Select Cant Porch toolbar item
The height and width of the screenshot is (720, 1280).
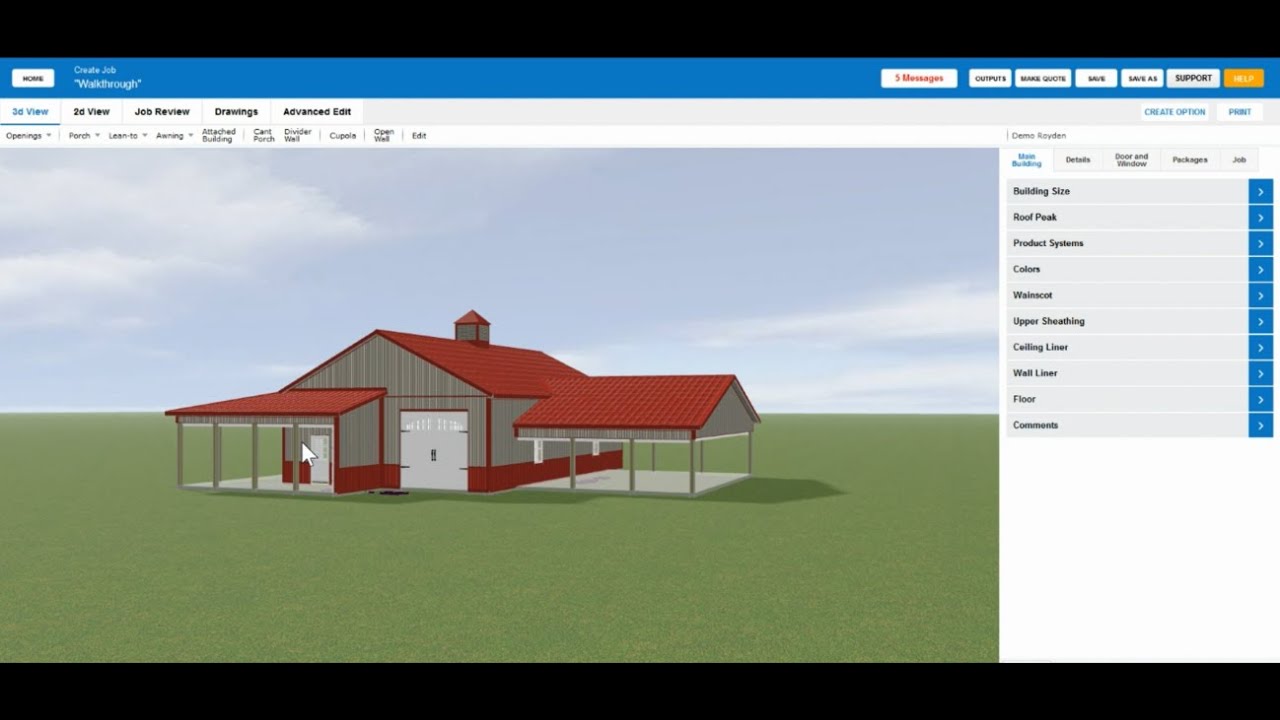click(264, 135)
